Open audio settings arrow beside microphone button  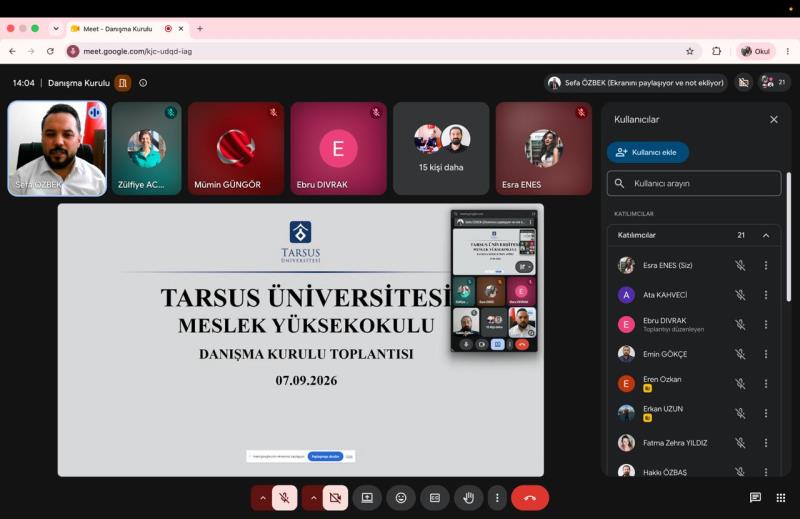coord(262,498)
